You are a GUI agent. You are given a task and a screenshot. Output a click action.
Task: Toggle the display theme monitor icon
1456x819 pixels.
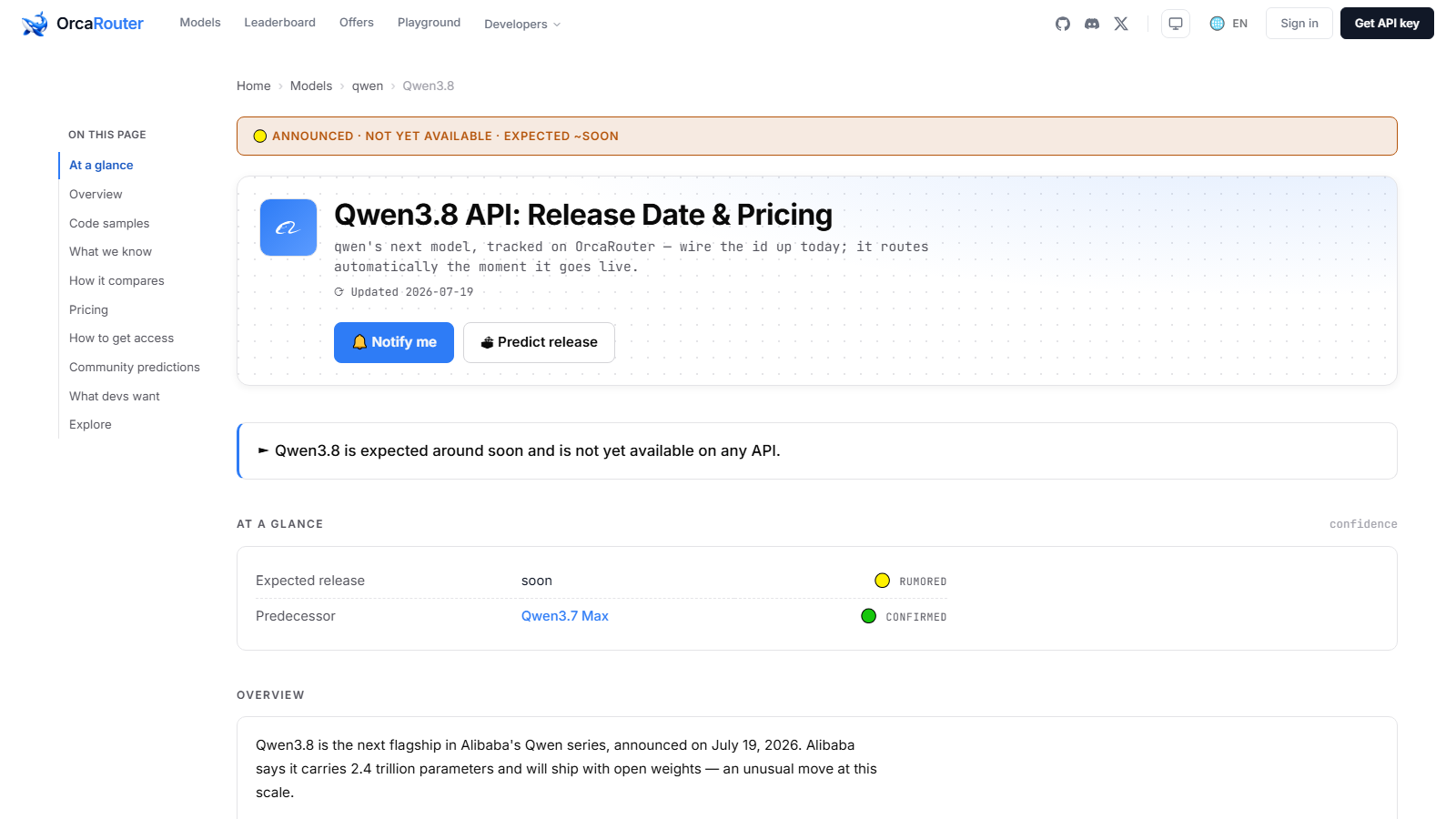tap(1176, 24)
